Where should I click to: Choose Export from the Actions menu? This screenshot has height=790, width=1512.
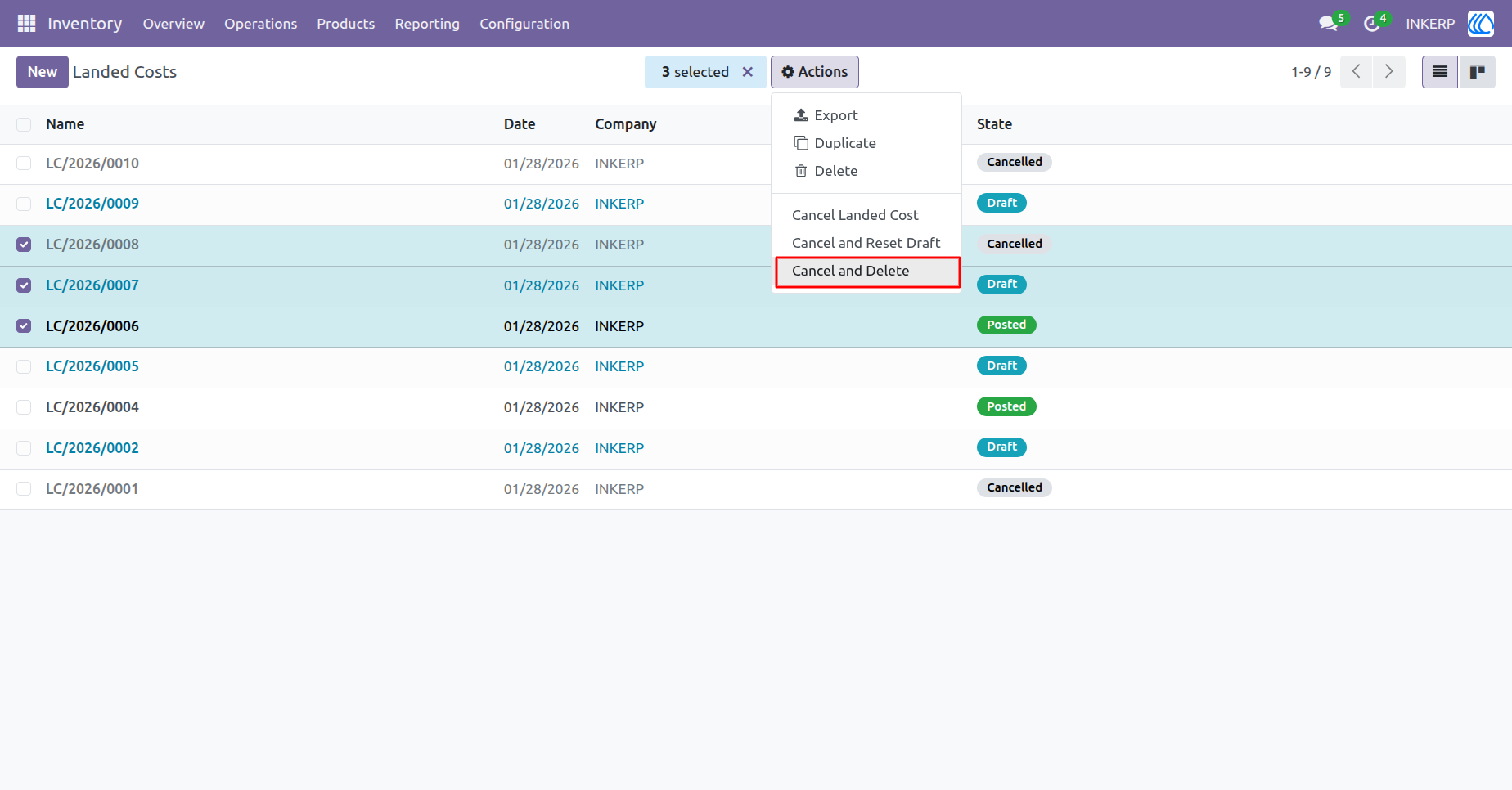866,115
